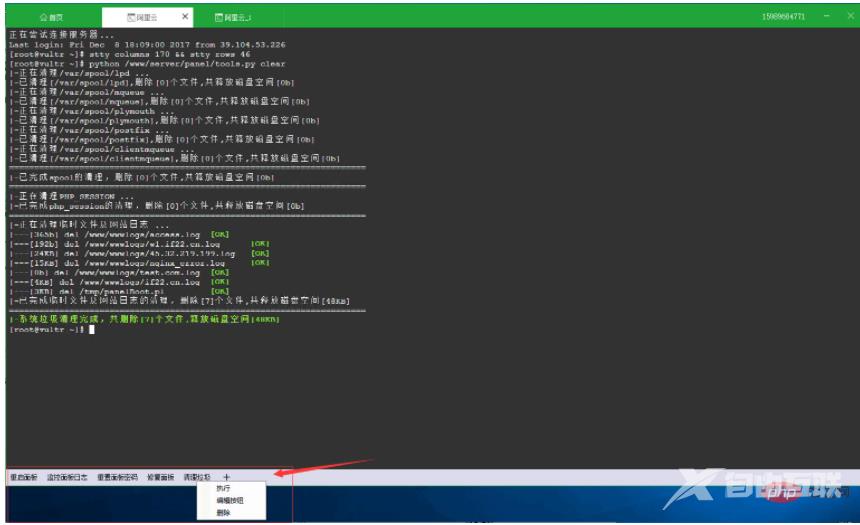Switch to the third tab 阿里云..J
The height and width of the screenshot is (525, 860).
tap(237, 18)
